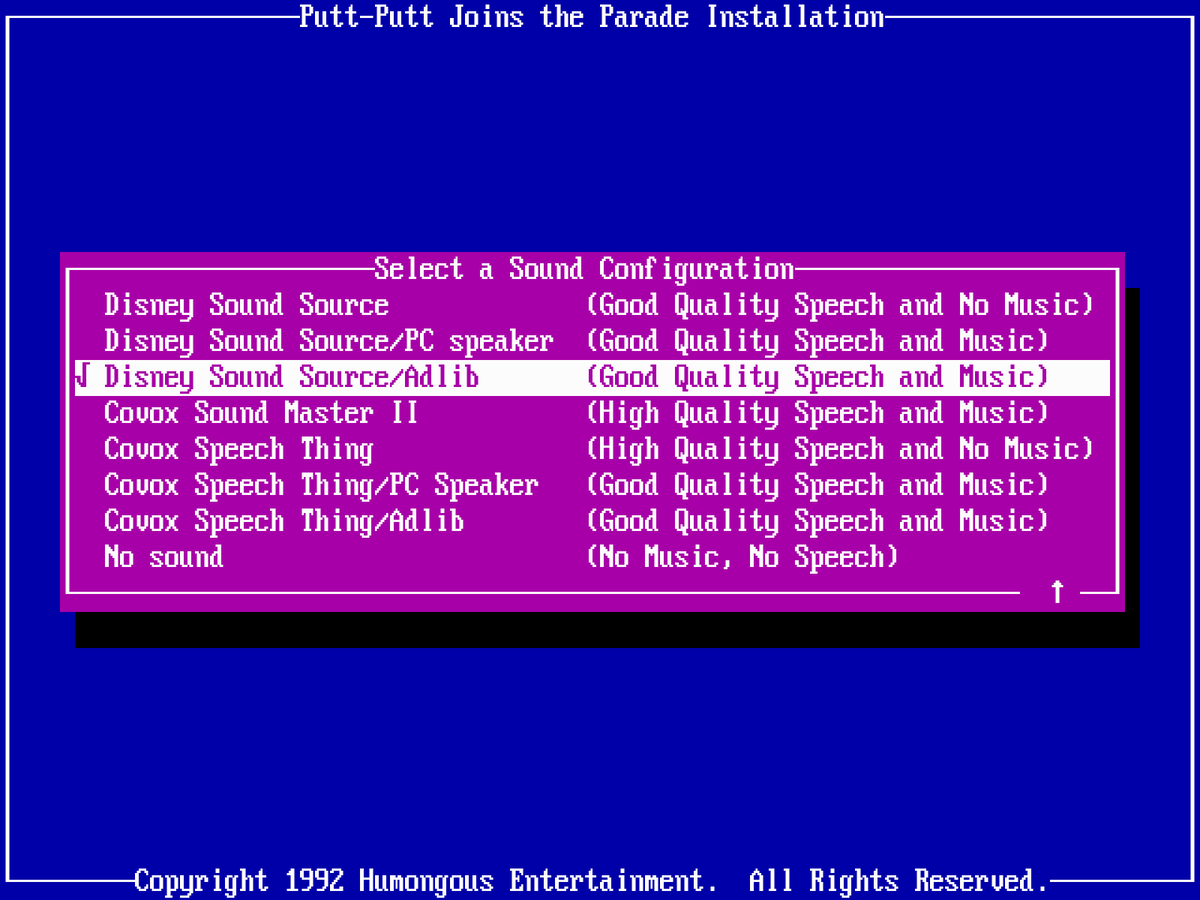Image resolution: width=1200 pixels, height=900 pixels.
Task: Click the Disney Sound Source/PC speaker quality description
Action: point(817,342)
